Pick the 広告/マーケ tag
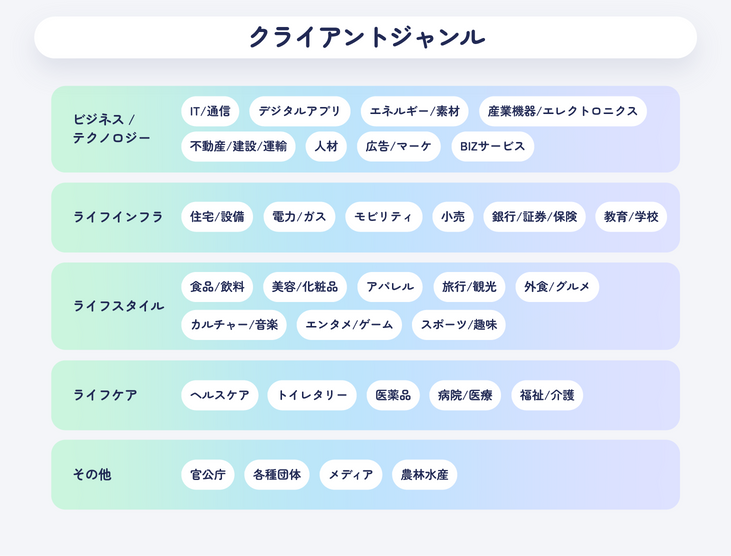This screenshot has width=731, height=556. pos(399,146)
